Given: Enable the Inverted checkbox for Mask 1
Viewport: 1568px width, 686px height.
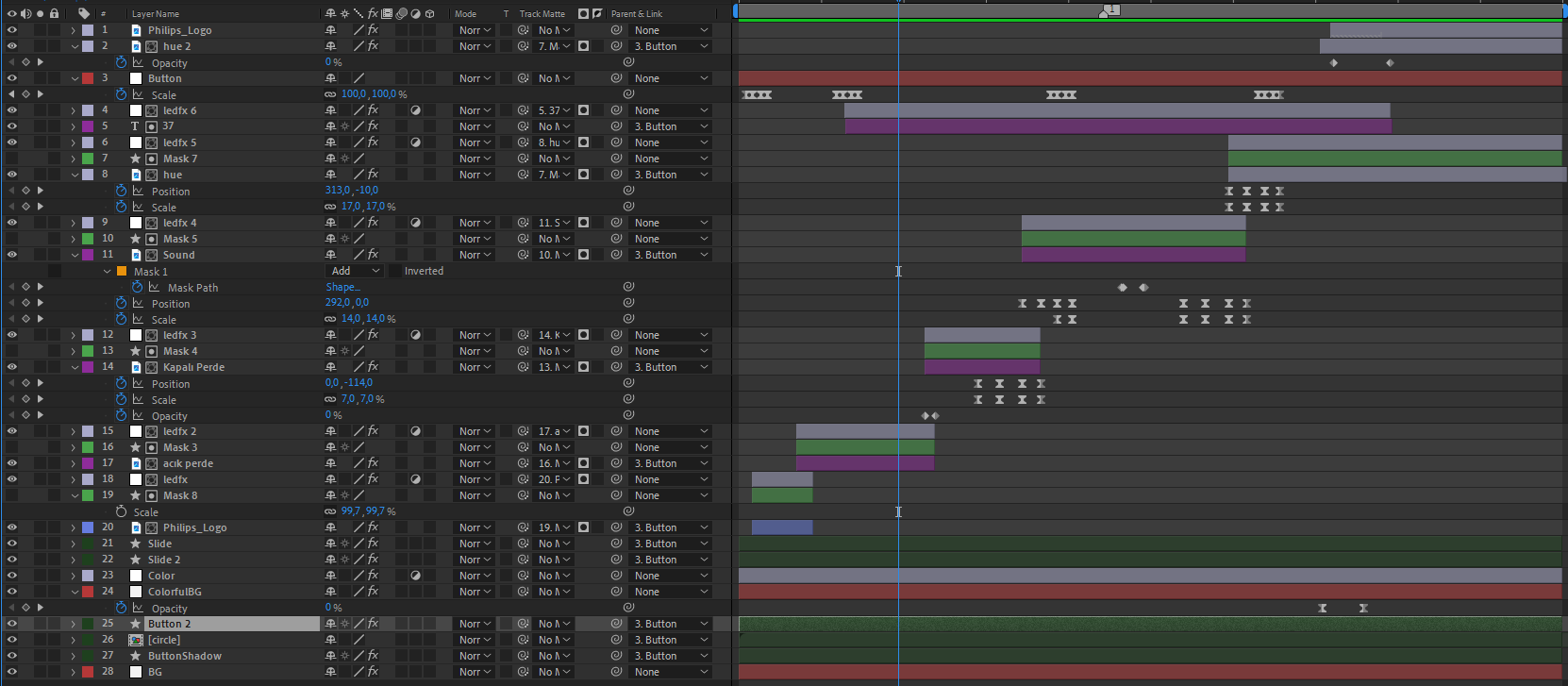Looking at the screenshot, I should [x=394, y=271].
